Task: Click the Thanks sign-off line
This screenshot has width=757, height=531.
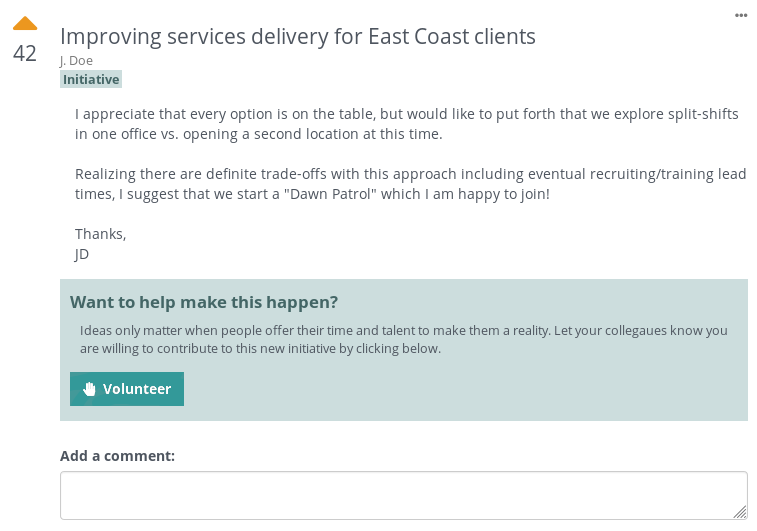Action: pos(100,234)
